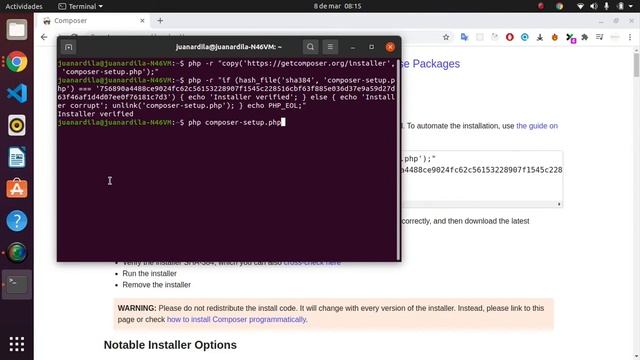Maximize the terminal window
The image size is (640, 360).
(x=371, y=47)
